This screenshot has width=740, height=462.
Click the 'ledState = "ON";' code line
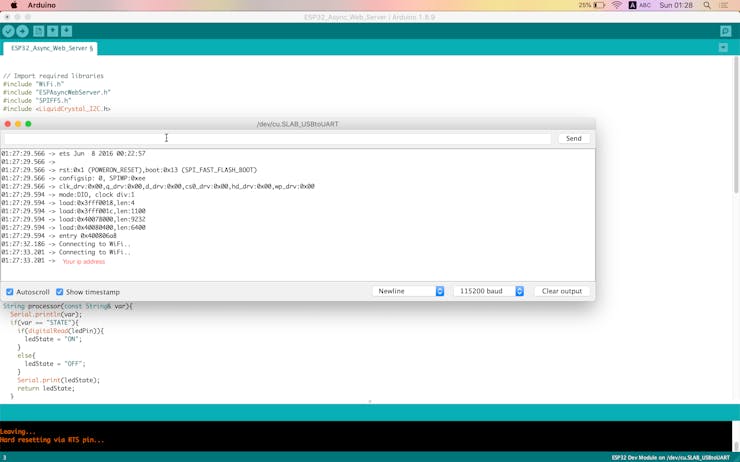point(53,339)
